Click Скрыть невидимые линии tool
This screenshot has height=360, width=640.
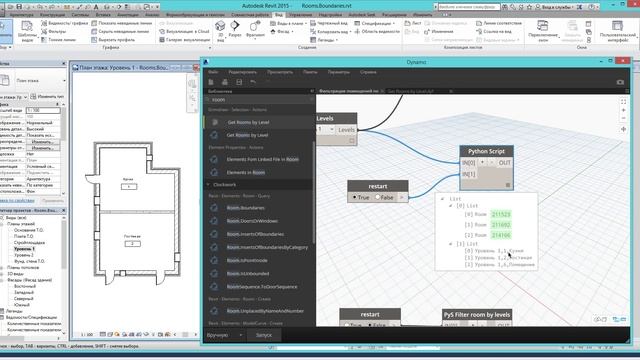click(120, 31)
